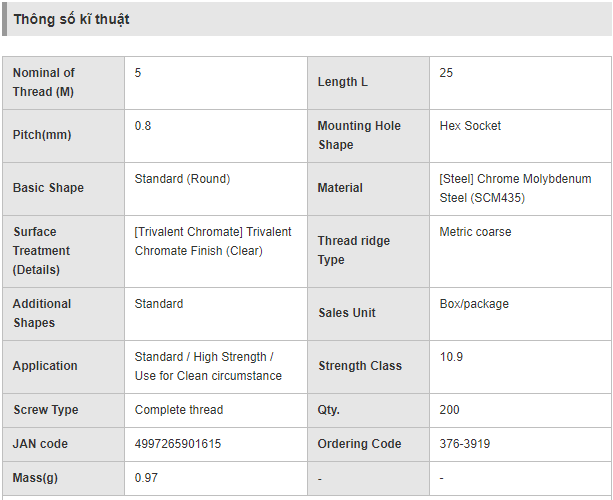
Task: Click the Strength Class value 10.9
Action: tap(451, 357)
